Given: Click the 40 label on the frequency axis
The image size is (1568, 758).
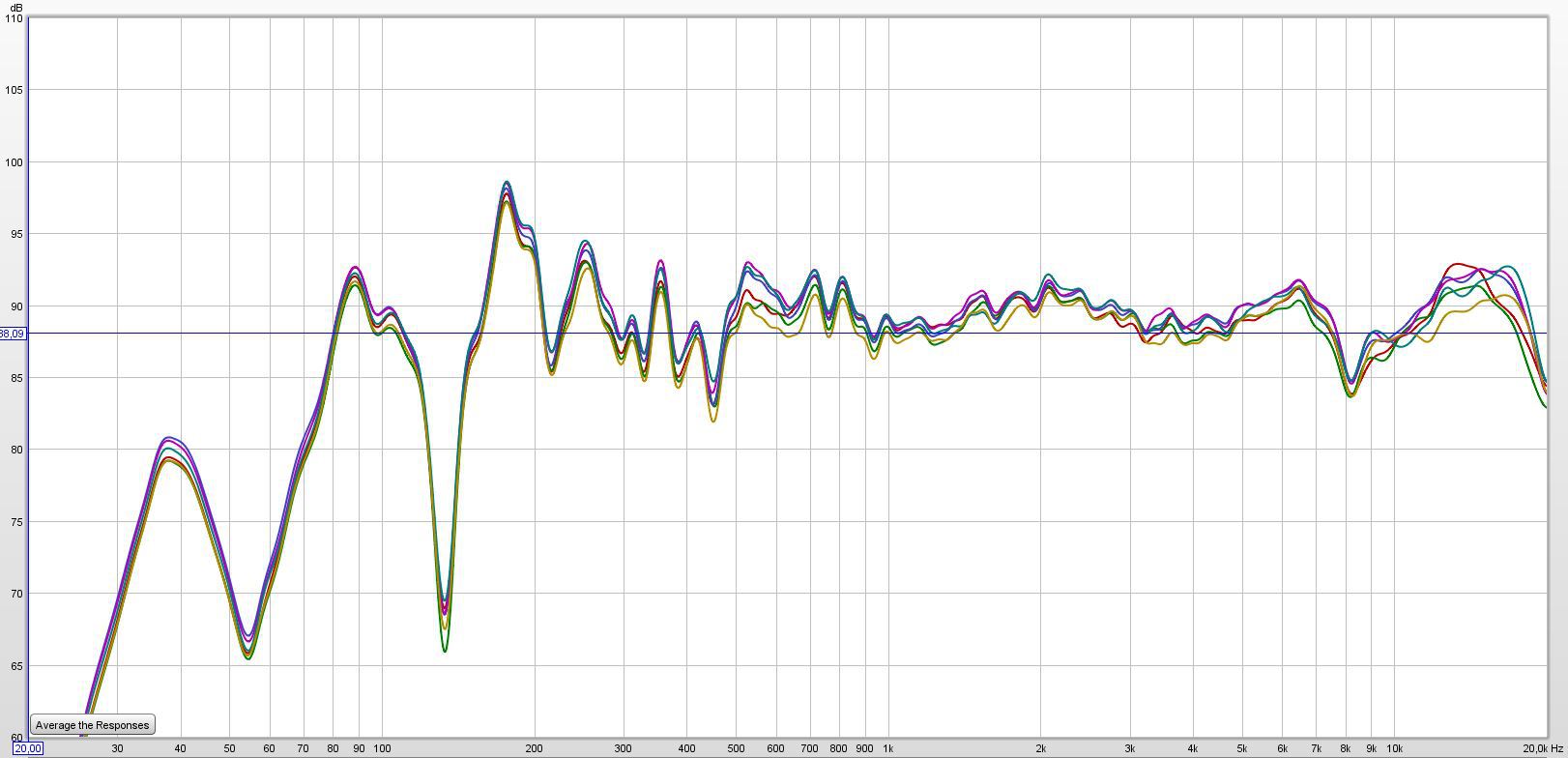Looking at the screenshot, I should click(x=181, y=748).
